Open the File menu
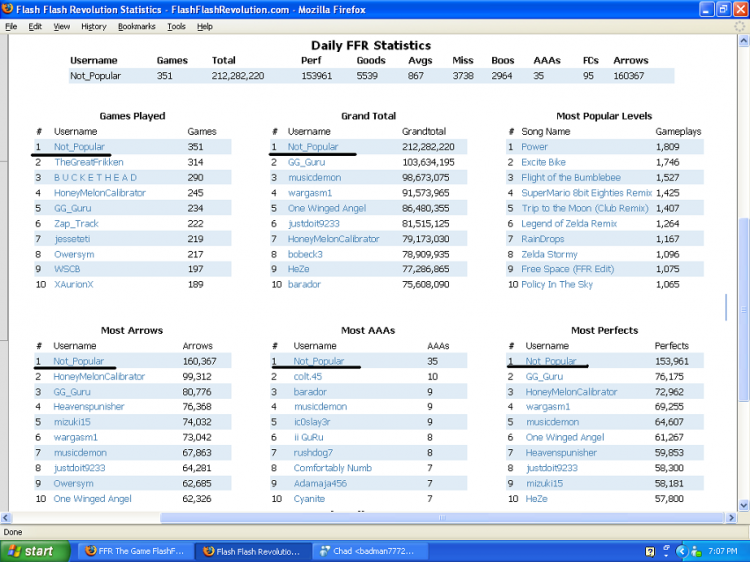This screenshot has width=750, height=562. (11, 26)
